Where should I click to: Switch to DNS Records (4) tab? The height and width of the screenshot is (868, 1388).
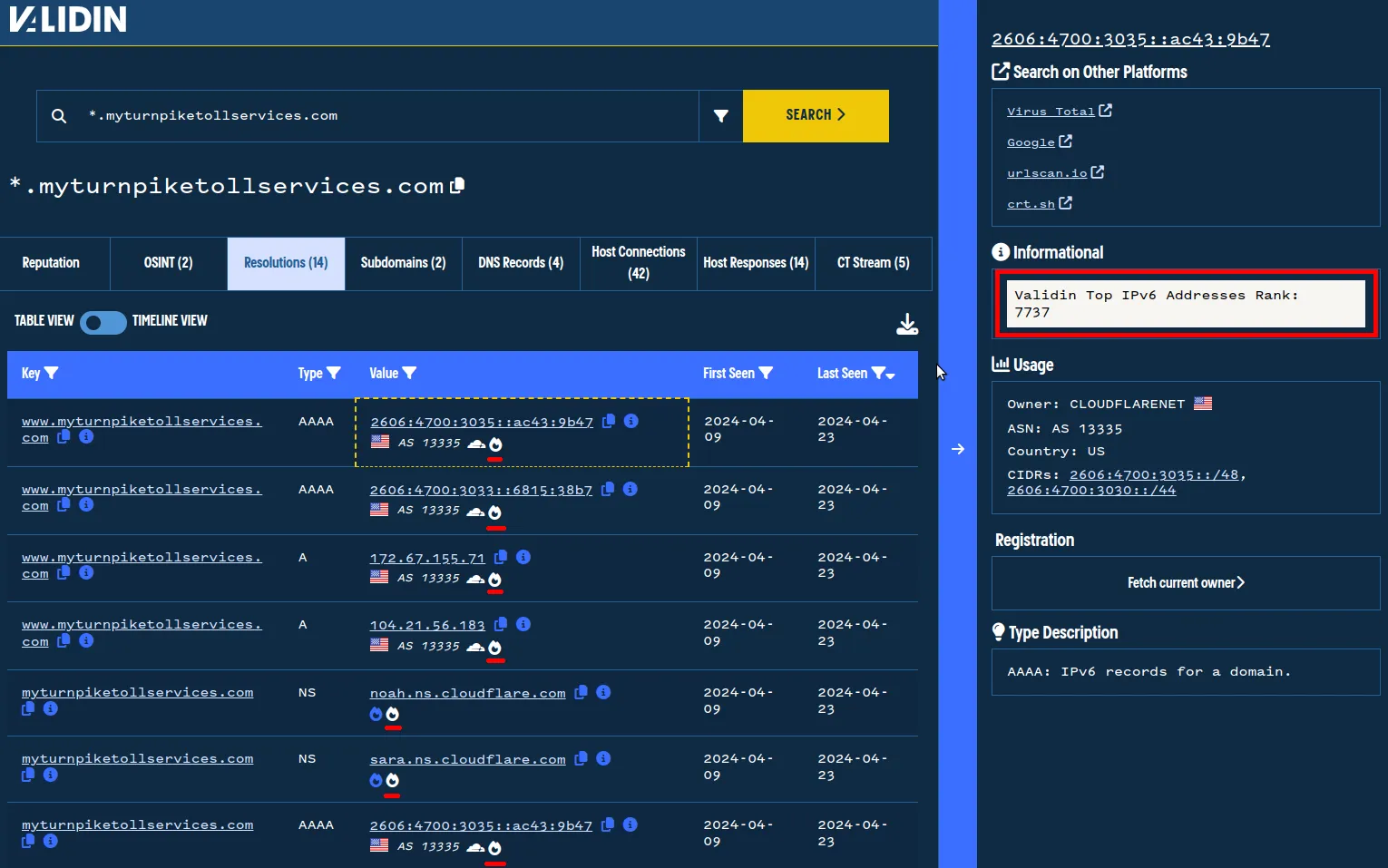[521, 263]
